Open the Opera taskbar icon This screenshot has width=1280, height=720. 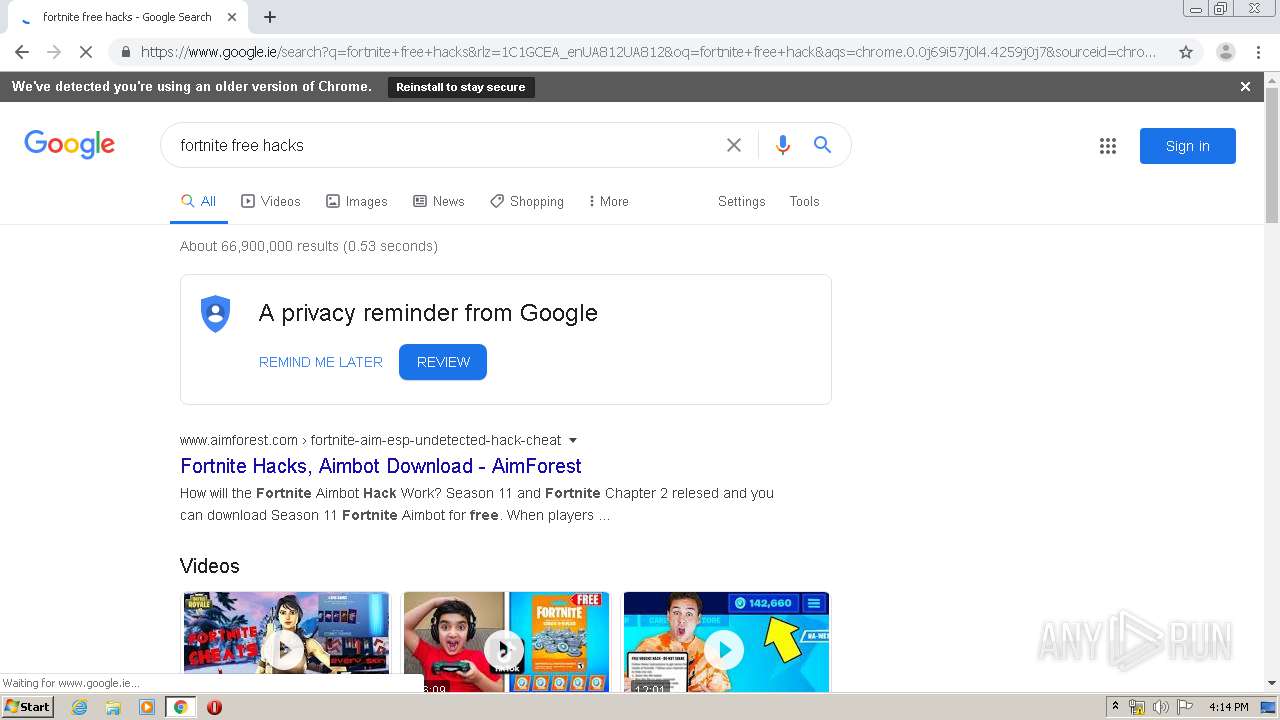(x=214, y=707)
